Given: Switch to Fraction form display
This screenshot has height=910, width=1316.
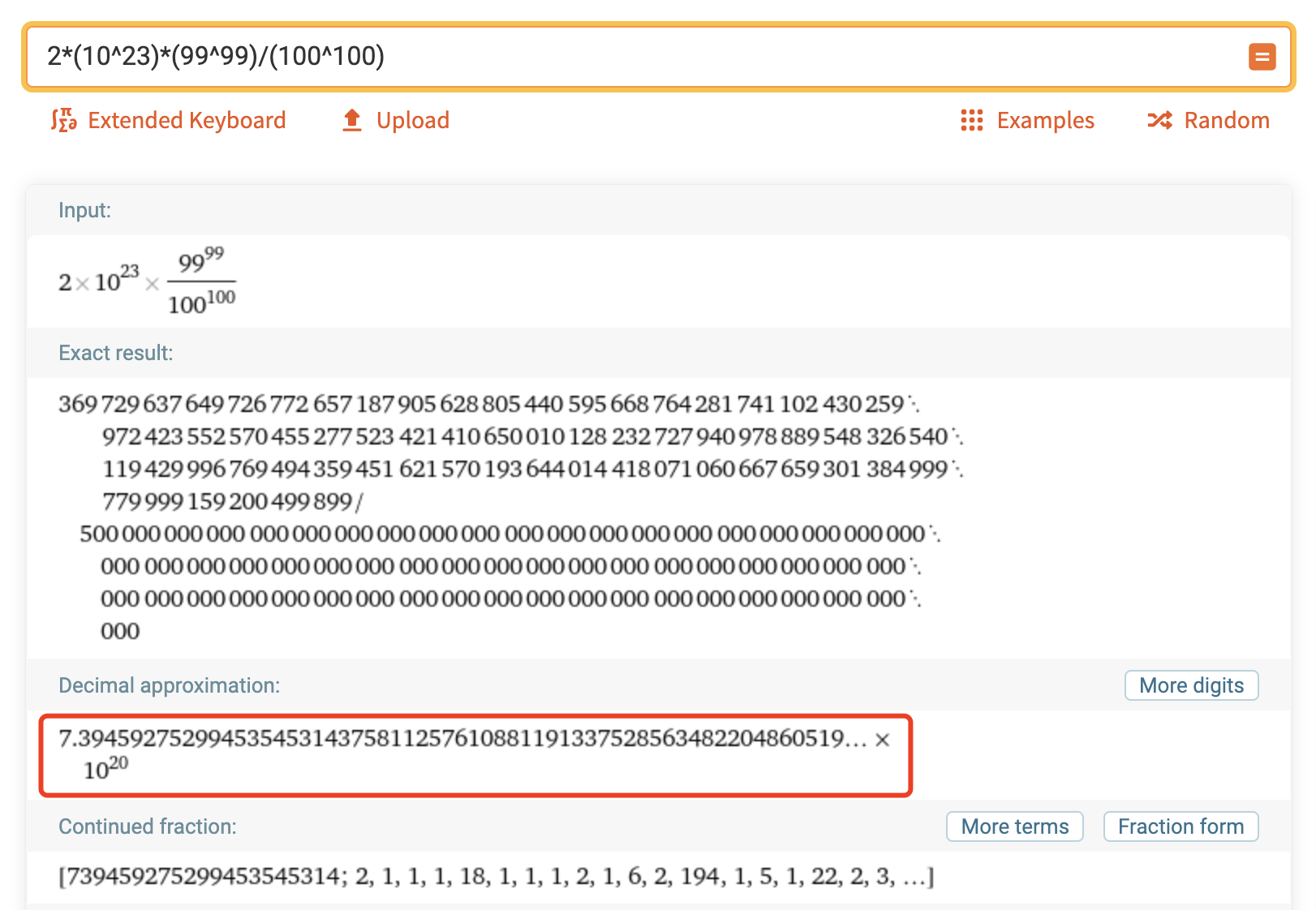Looking at the screenshot, I should [1181, 826].
